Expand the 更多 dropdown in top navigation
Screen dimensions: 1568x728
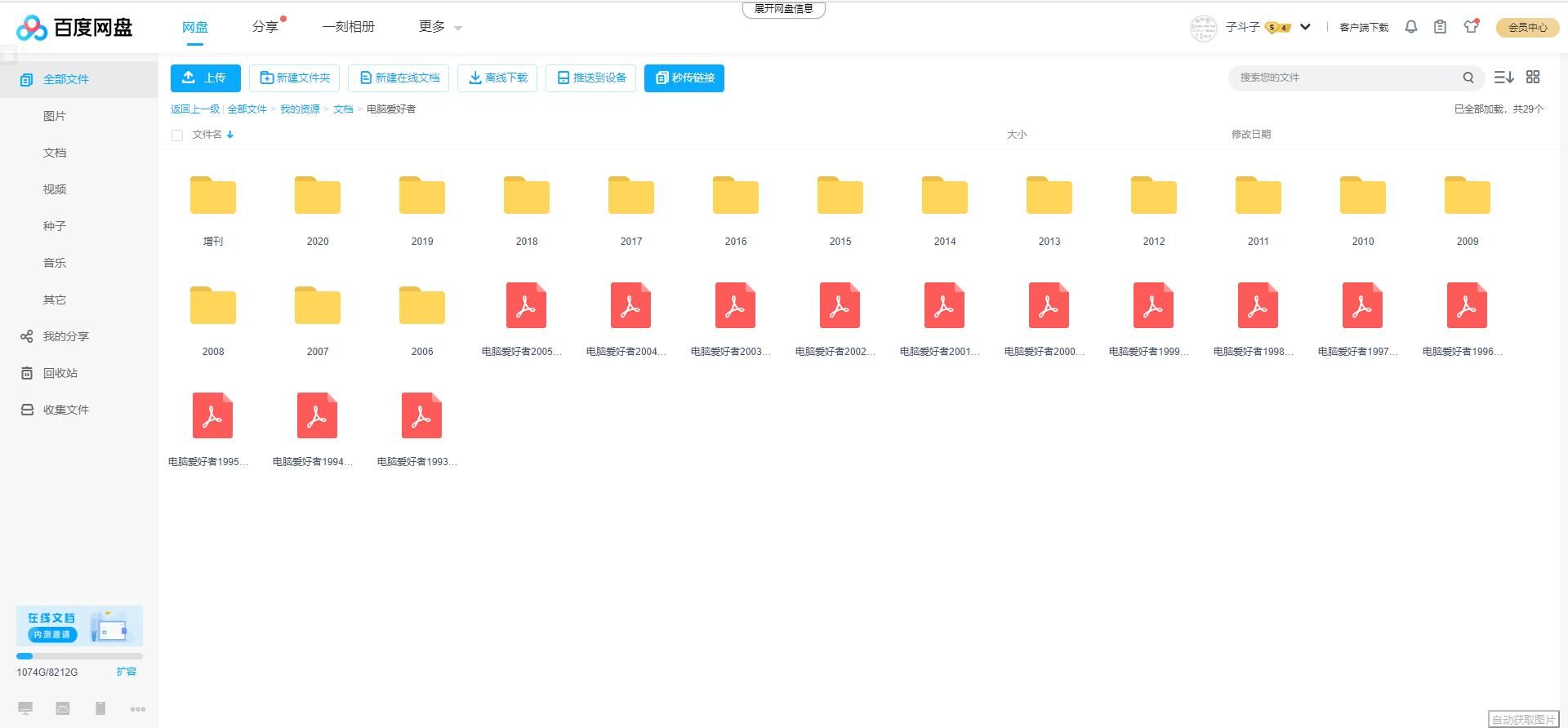pos(439,27)
